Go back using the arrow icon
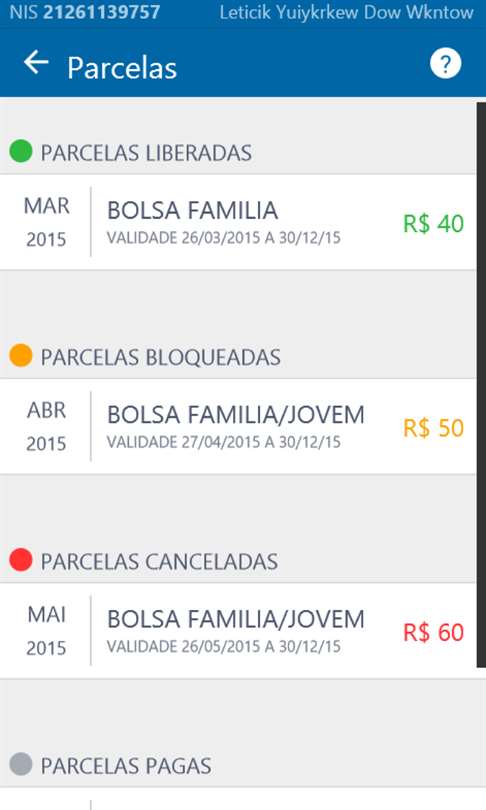The width and height of the screenshot is (486, 810). (36, 63)
